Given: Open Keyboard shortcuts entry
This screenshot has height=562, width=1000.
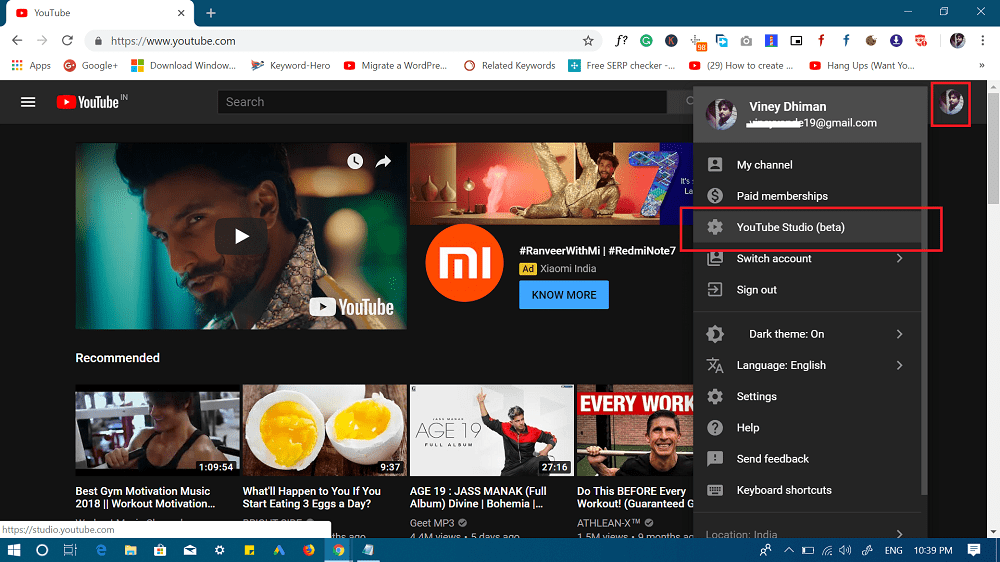Looking at the screenshot, I should [807, 490].
